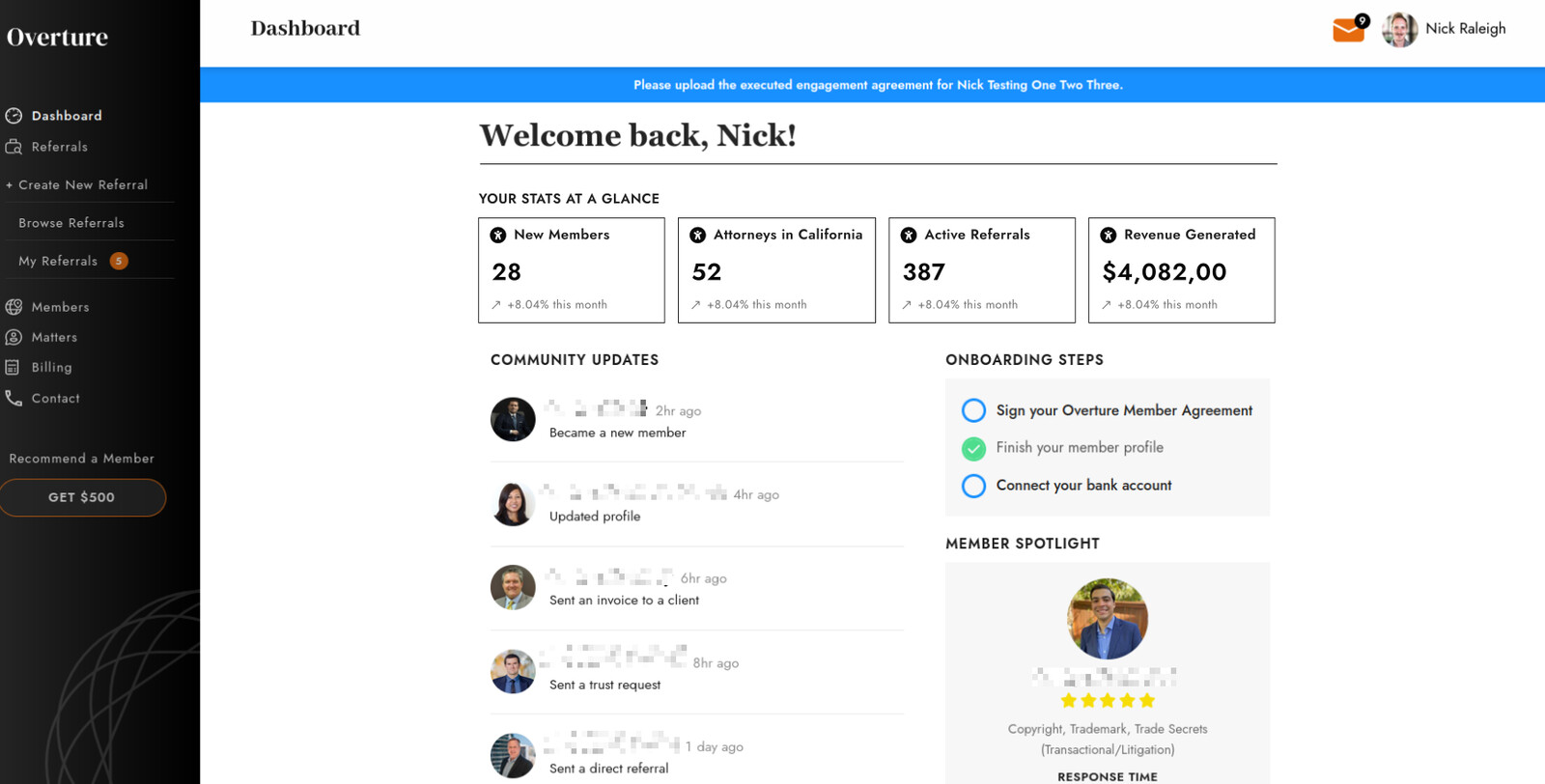
Task: Click the New Members card icon
Action: point(498,235)
